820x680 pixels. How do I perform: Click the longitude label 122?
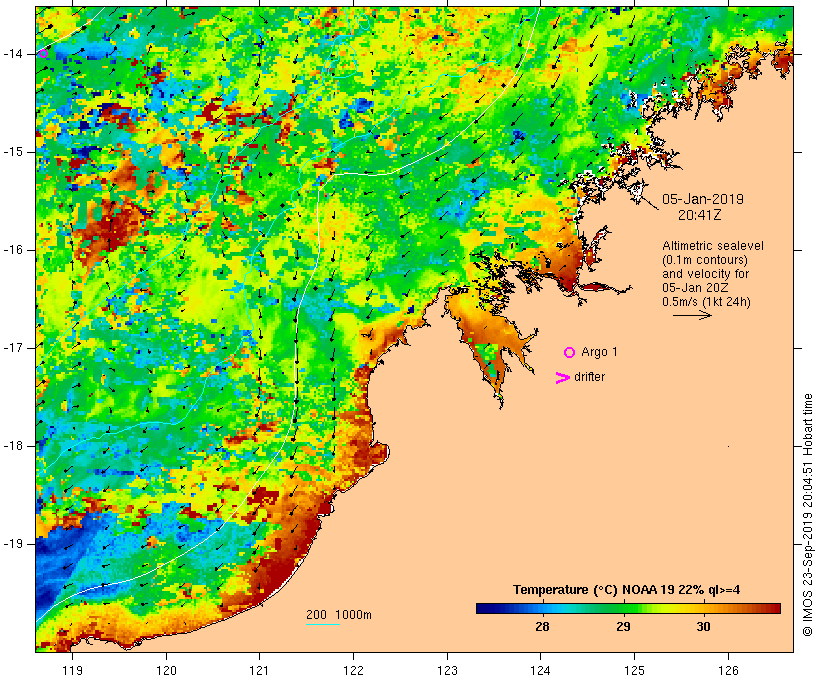354,670
